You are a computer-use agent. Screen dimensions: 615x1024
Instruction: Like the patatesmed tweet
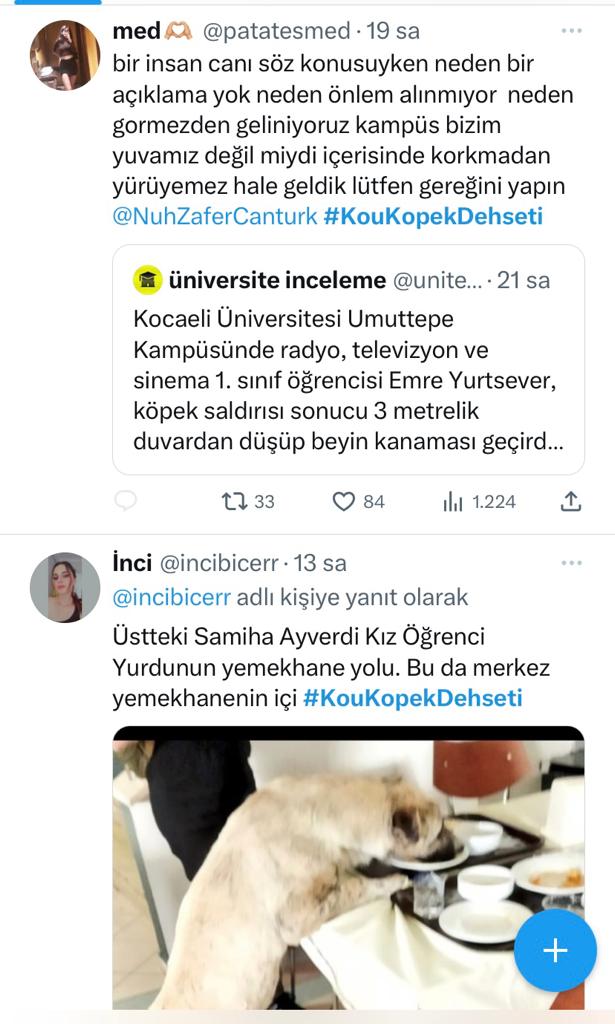344,501
